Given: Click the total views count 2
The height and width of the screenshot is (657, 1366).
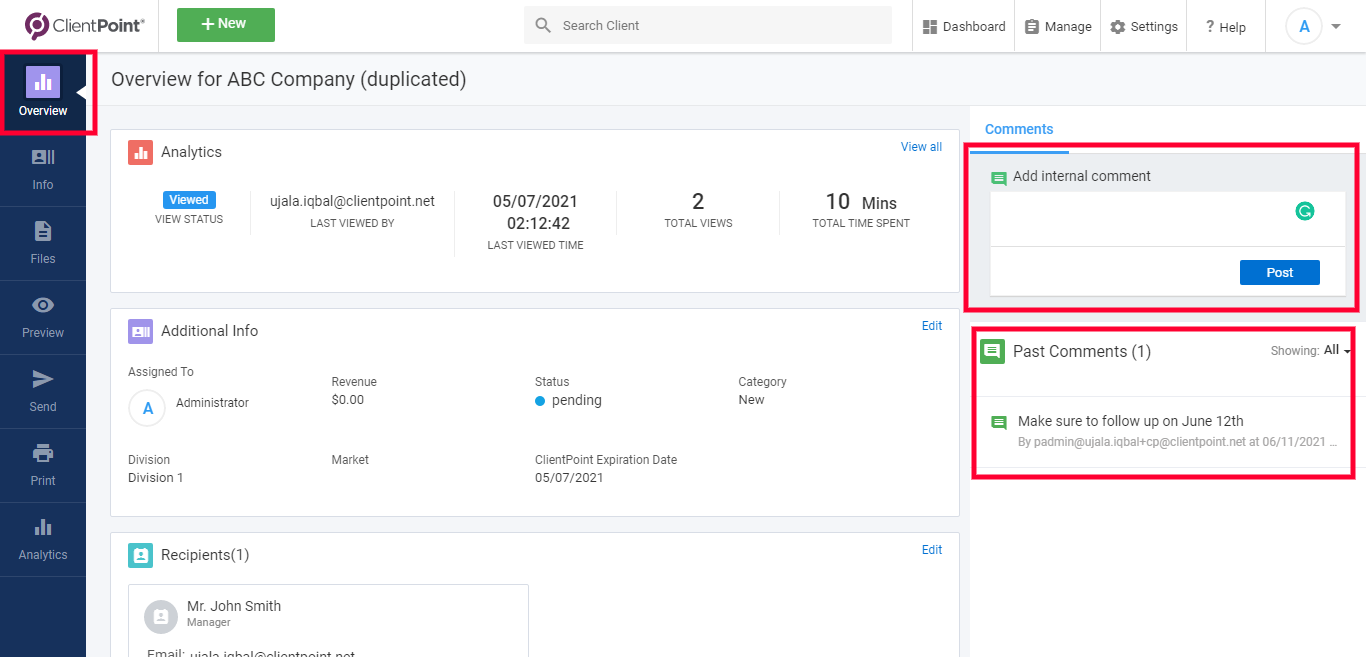Looking at the screenshot, I should [698, 201].
